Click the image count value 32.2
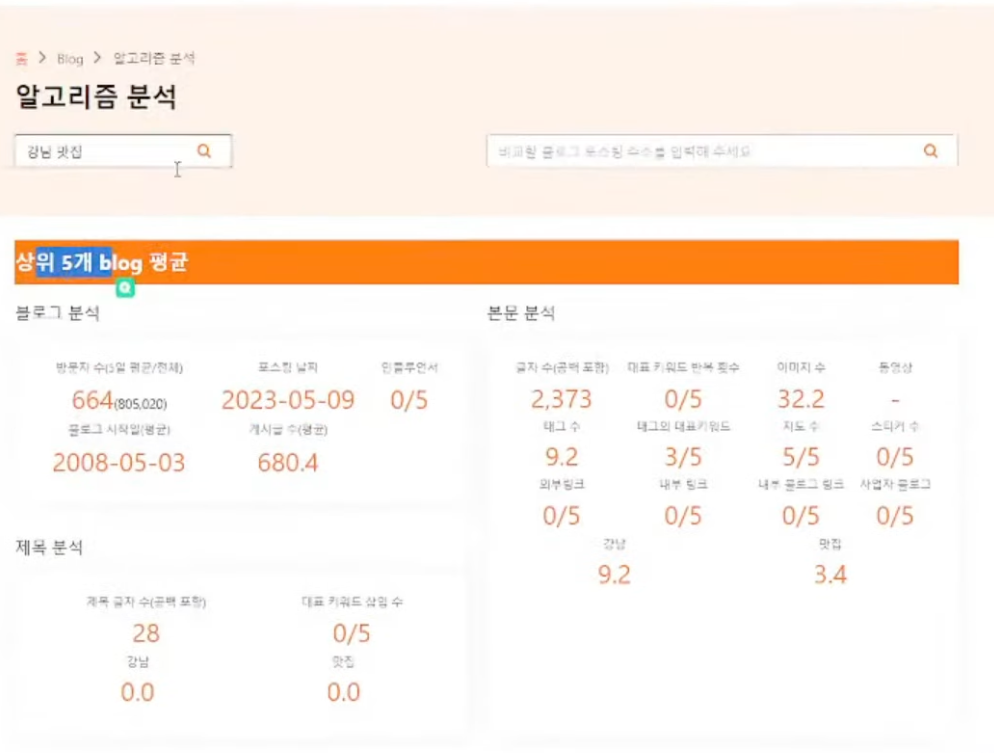The height and width of the screenshot is (753, 994). [801, 398]
